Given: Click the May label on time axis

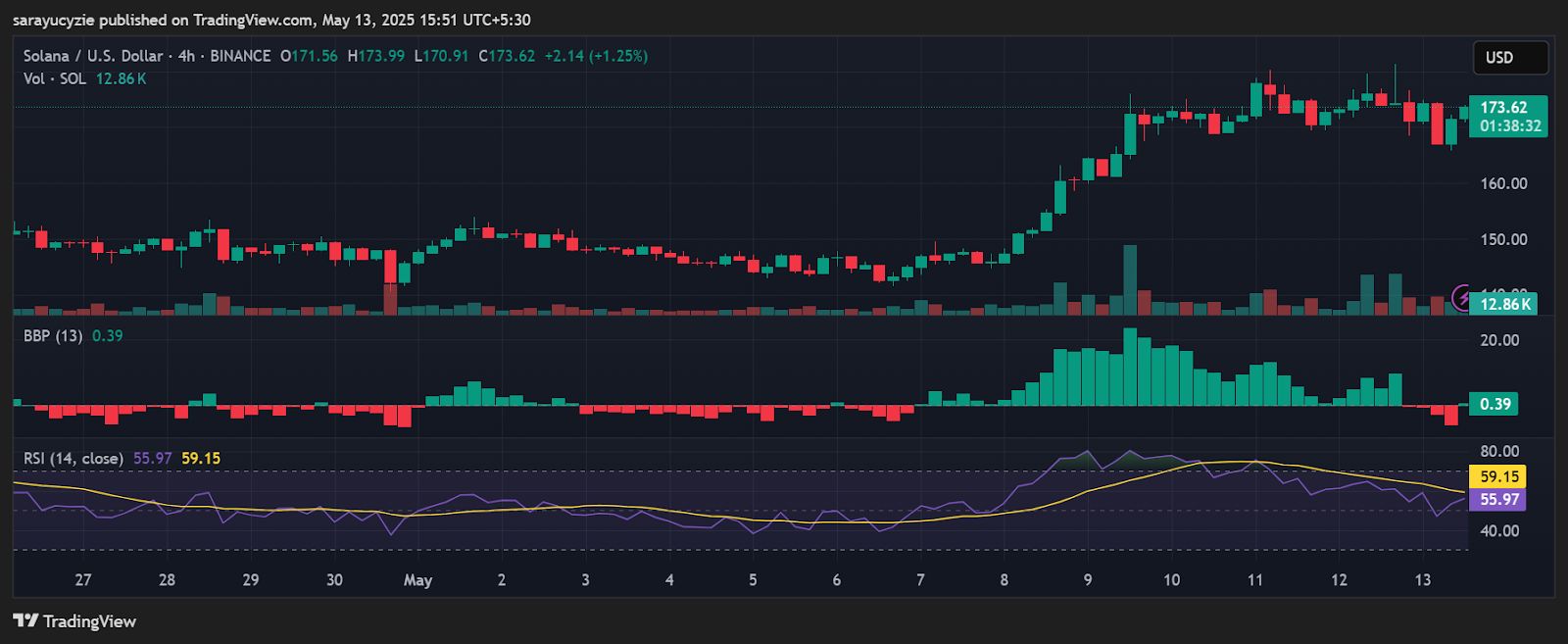Looking at the screenshot, I should coord(417,580).
